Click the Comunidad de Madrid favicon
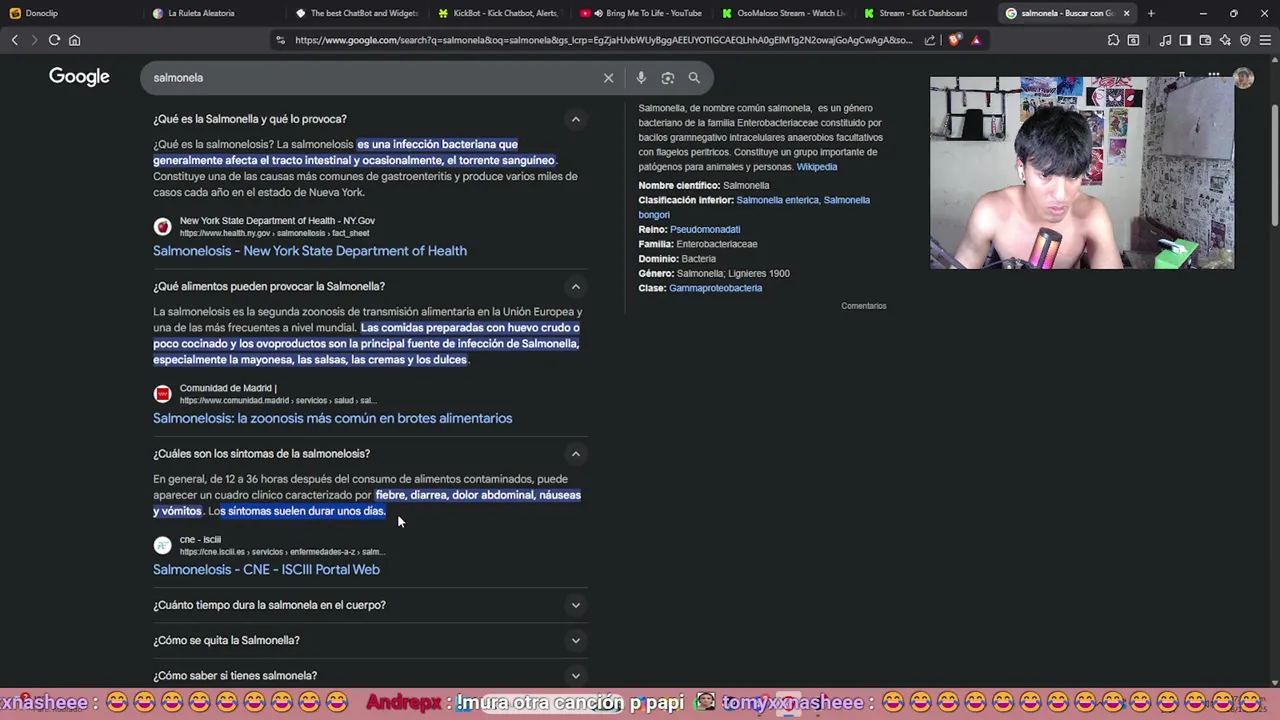Screen dimensions: 1280x720 coord(162,394)
